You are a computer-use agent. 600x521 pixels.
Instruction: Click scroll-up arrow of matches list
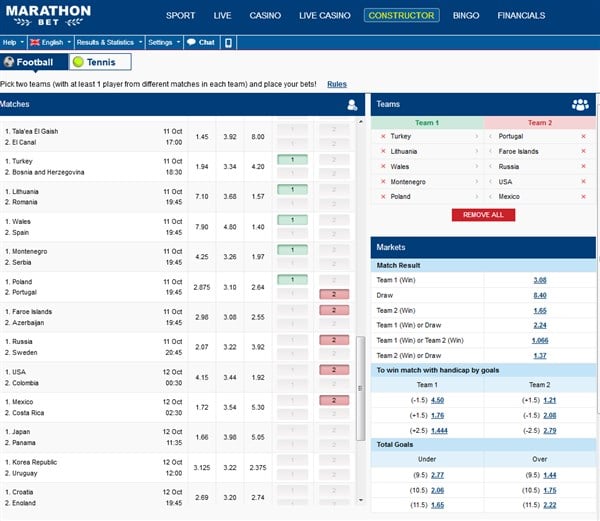coord(360,122)
